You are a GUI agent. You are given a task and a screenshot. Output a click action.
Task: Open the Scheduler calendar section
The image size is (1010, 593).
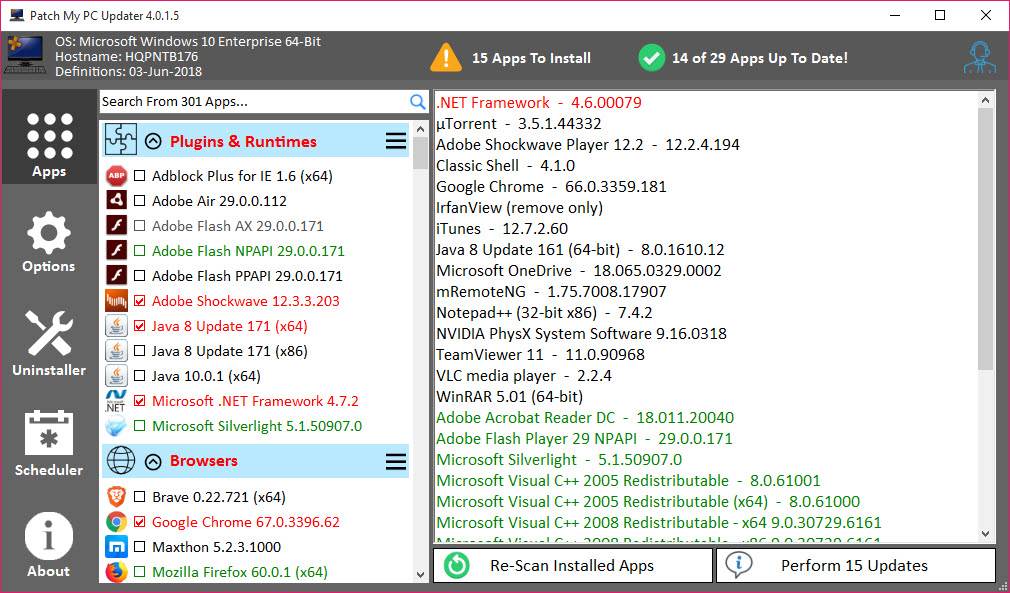tap(49, 443)
